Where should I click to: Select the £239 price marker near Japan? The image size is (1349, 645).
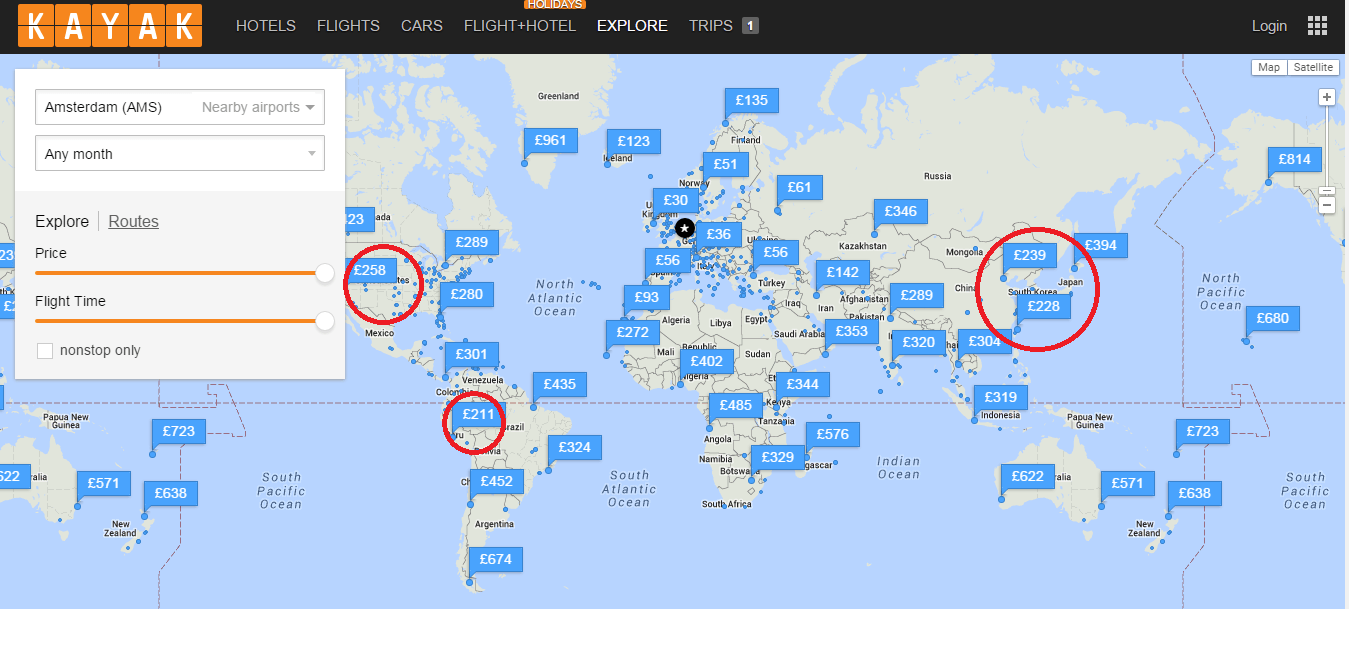click(x=1031, y=255)
